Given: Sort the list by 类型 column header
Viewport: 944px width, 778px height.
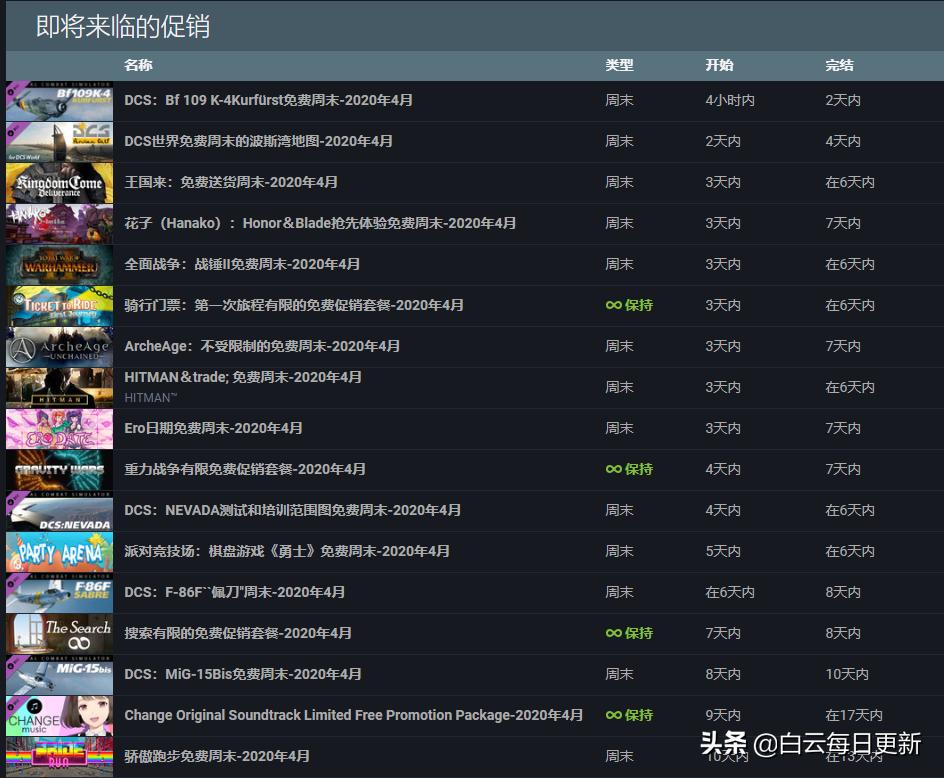Looking at the screenshot, I should coord(619,65).
